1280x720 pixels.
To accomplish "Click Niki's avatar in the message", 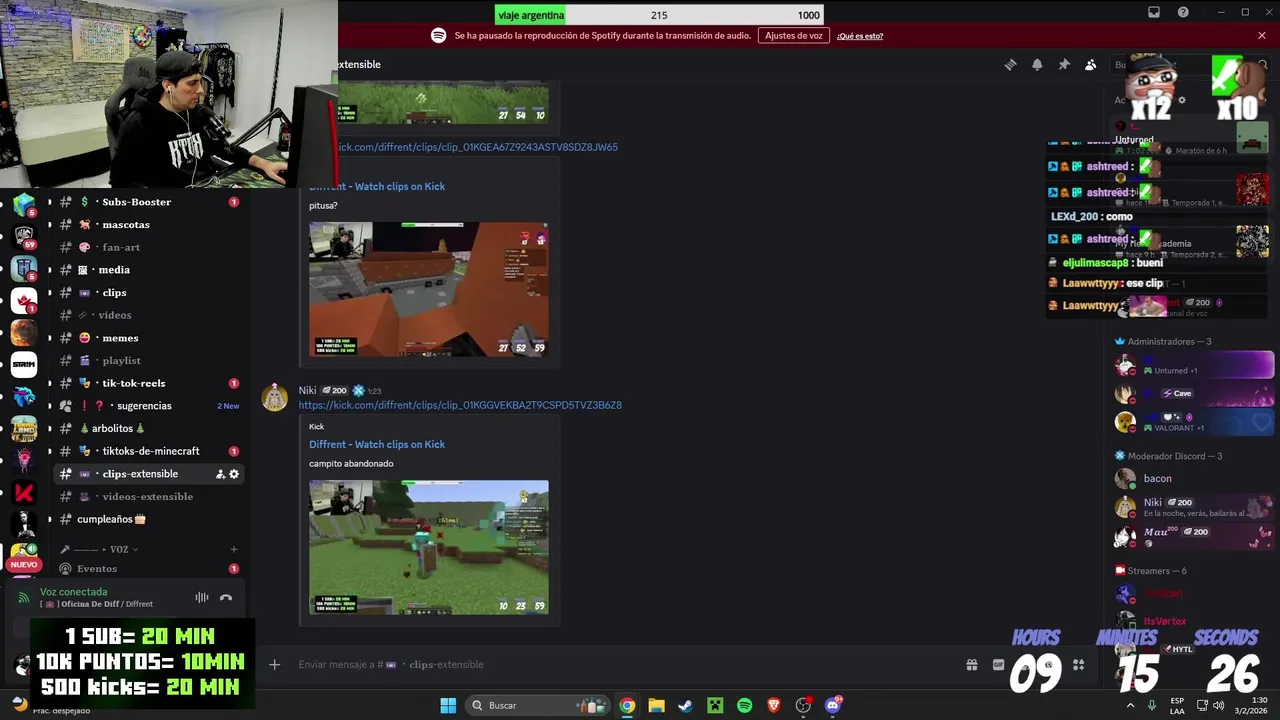I will [x=275, y=398].
